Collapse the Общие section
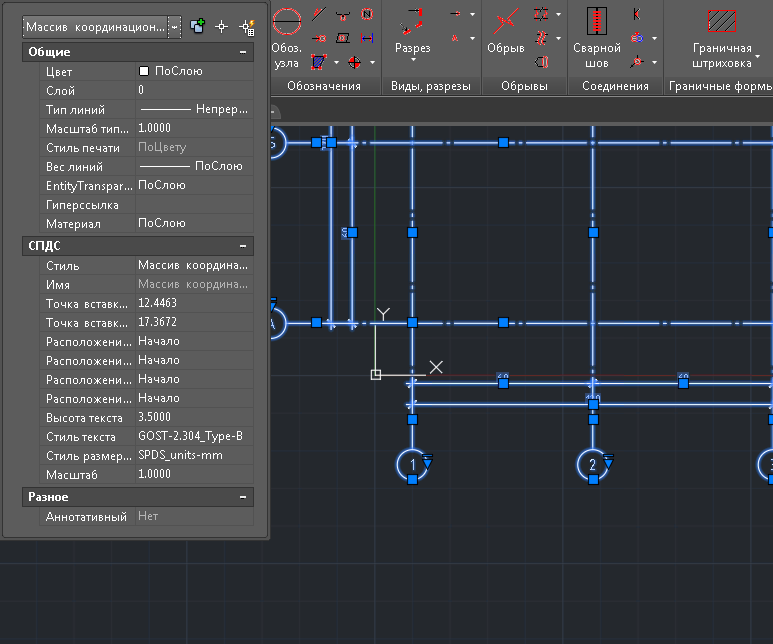Viewport: 773px width, 644px height. [242, 52]
